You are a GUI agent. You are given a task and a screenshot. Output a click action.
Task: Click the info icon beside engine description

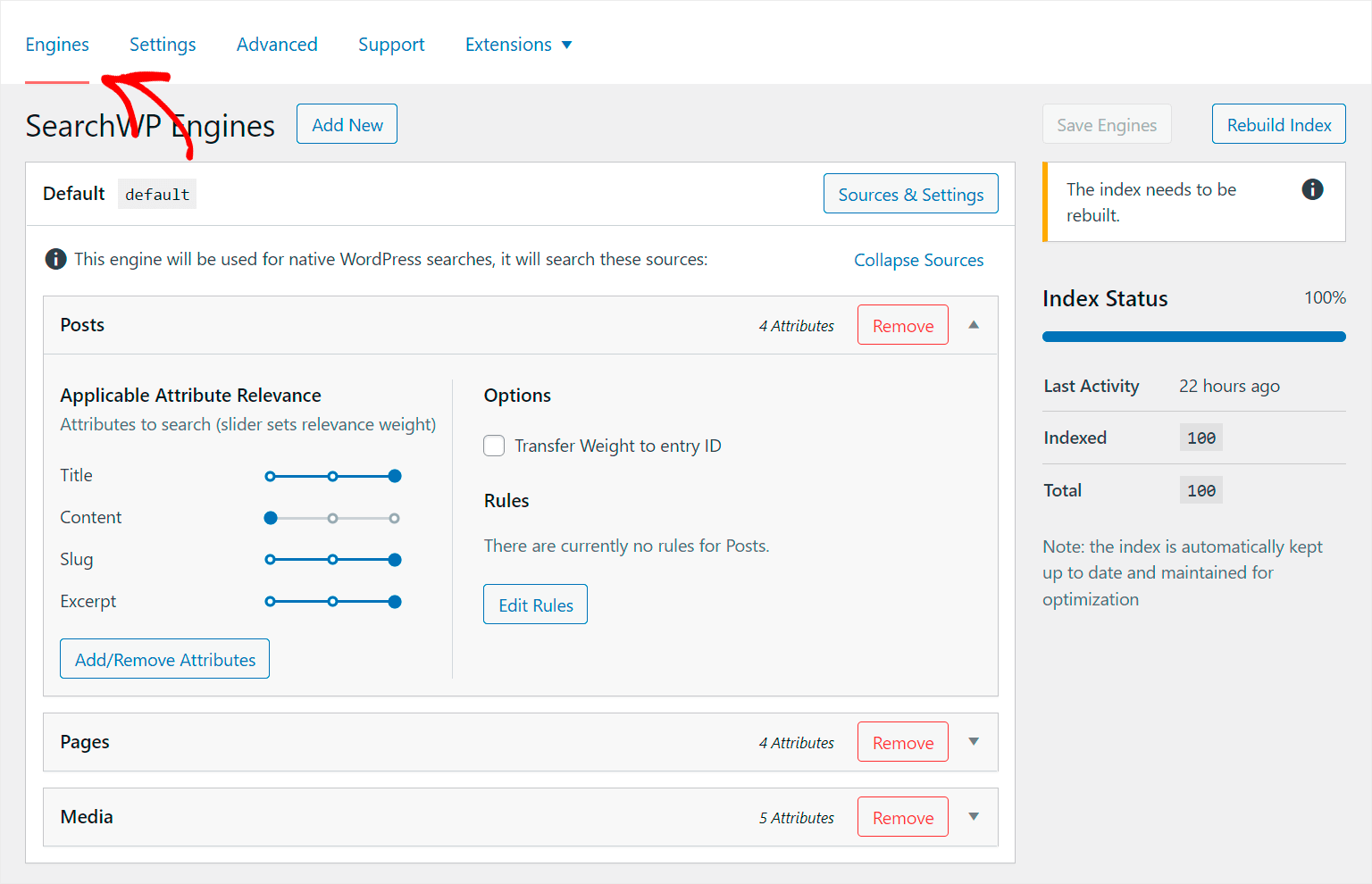click(x=55, y=259)
